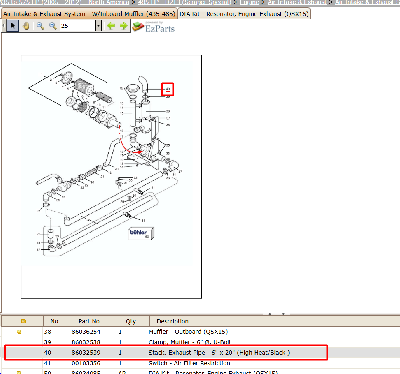Click the yellow icon on row 38
This screenshot has height=374, width=400.
point(19,332)
